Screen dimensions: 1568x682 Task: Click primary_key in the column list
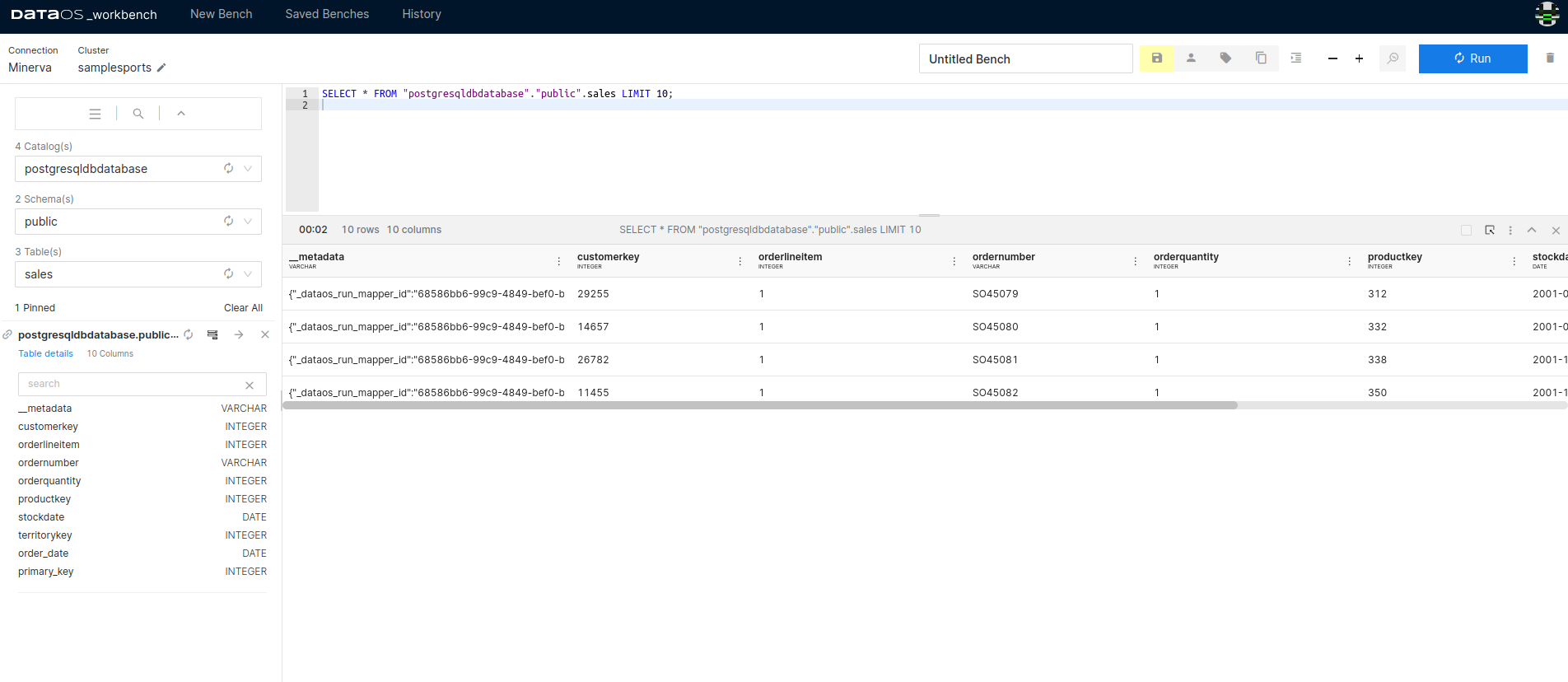point(46,572)
